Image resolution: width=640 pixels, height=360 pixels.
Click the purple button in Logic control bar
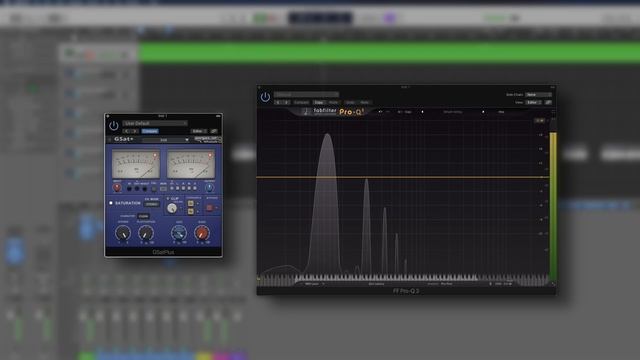(390, 18)
